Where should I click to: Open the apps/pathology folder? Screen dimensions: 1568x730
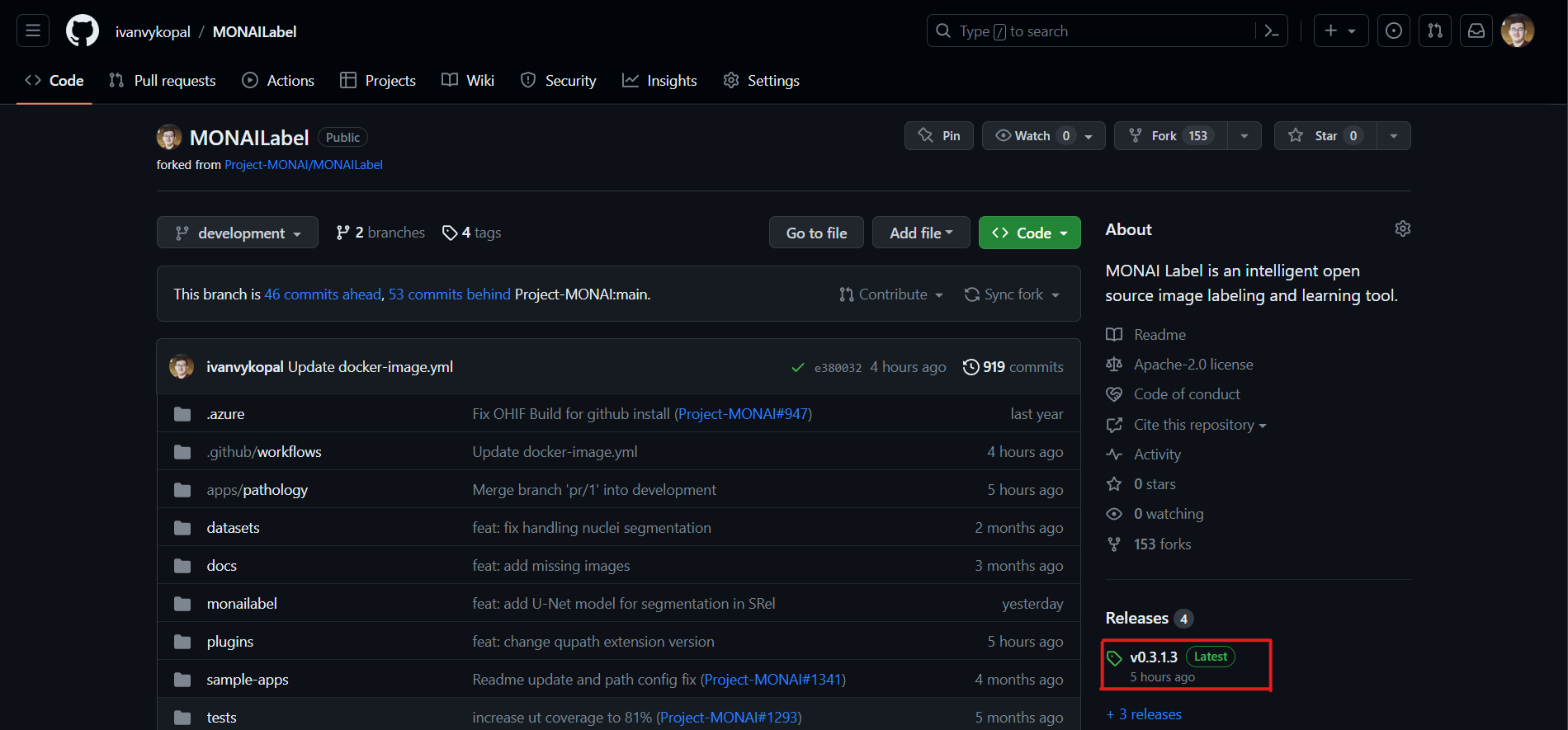(257, 490)
